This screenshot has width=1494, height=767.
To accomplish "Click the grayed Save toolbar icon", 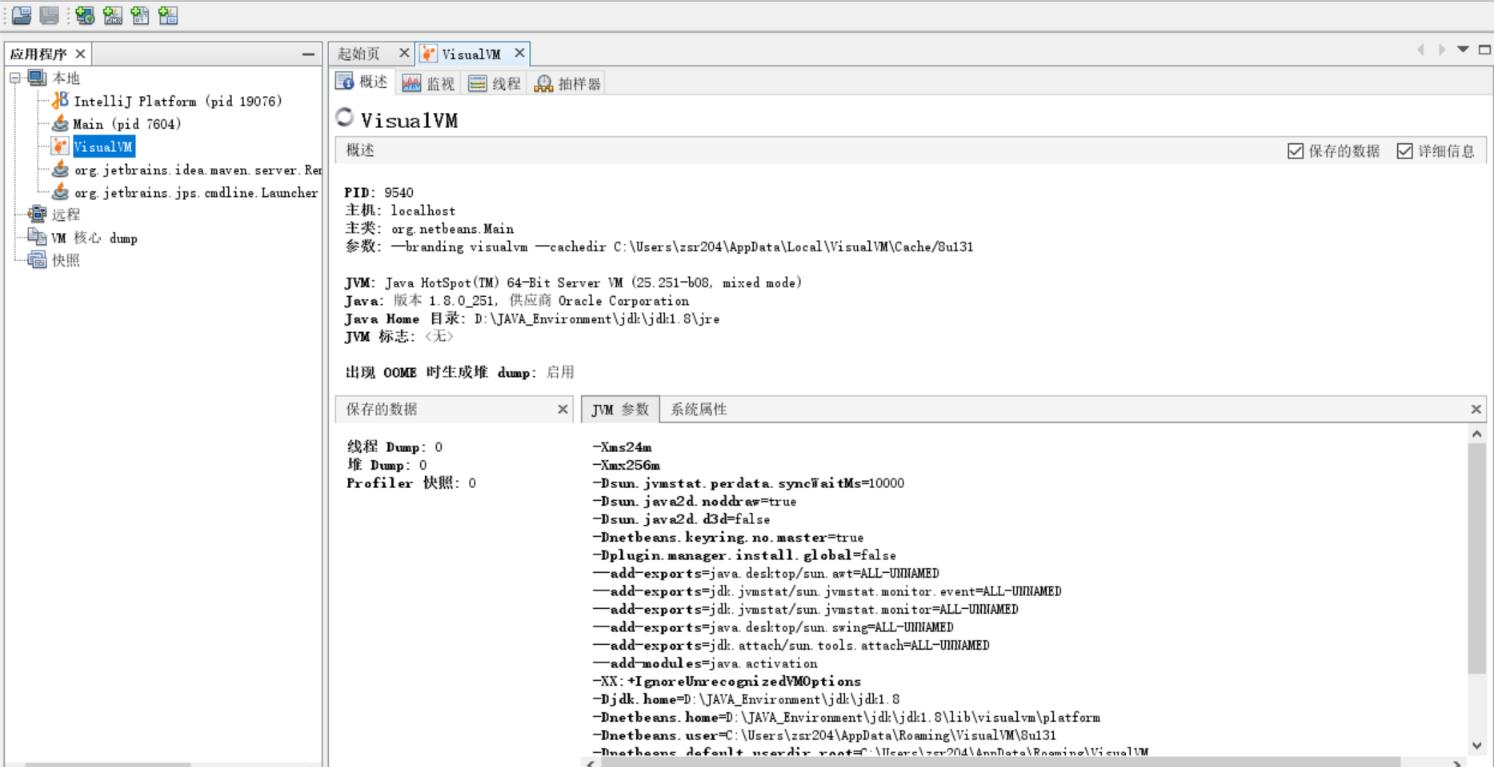I will tap(48, 15).
